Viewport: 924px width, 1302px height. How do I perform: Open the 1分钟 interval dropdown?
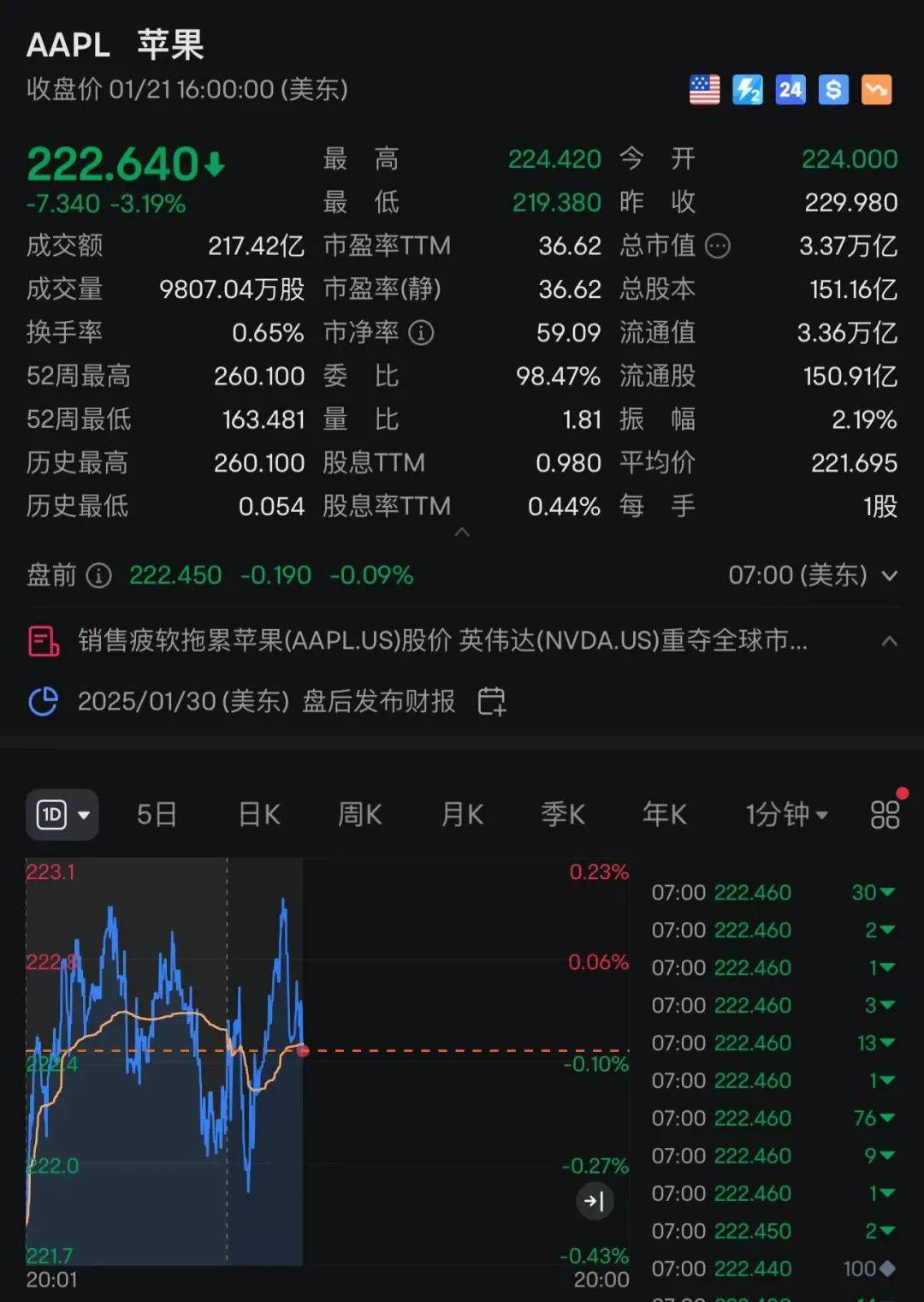[784, 815]
